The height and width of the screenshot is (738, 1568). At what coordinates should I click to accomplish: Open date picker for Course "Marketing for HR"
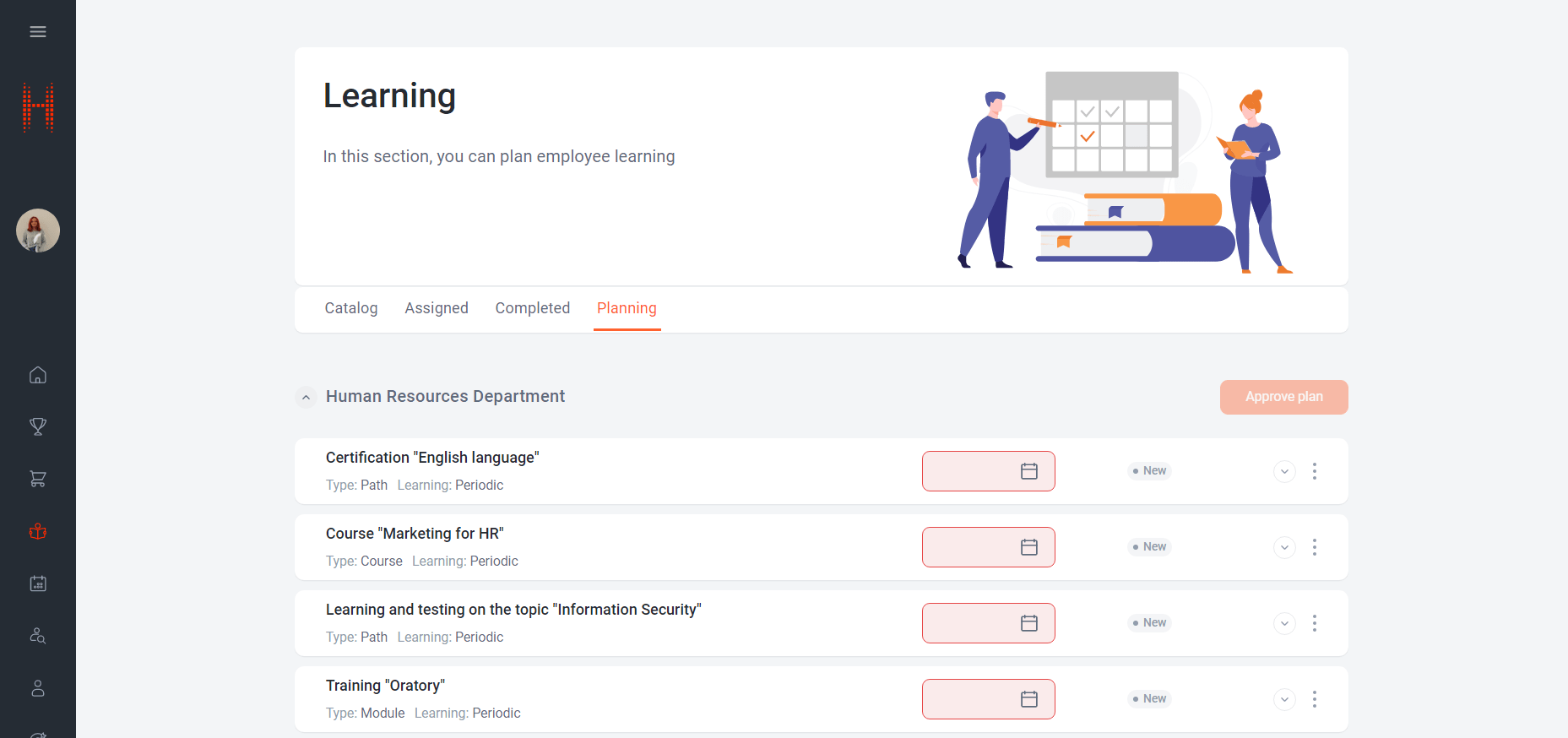pos(1028,547)
